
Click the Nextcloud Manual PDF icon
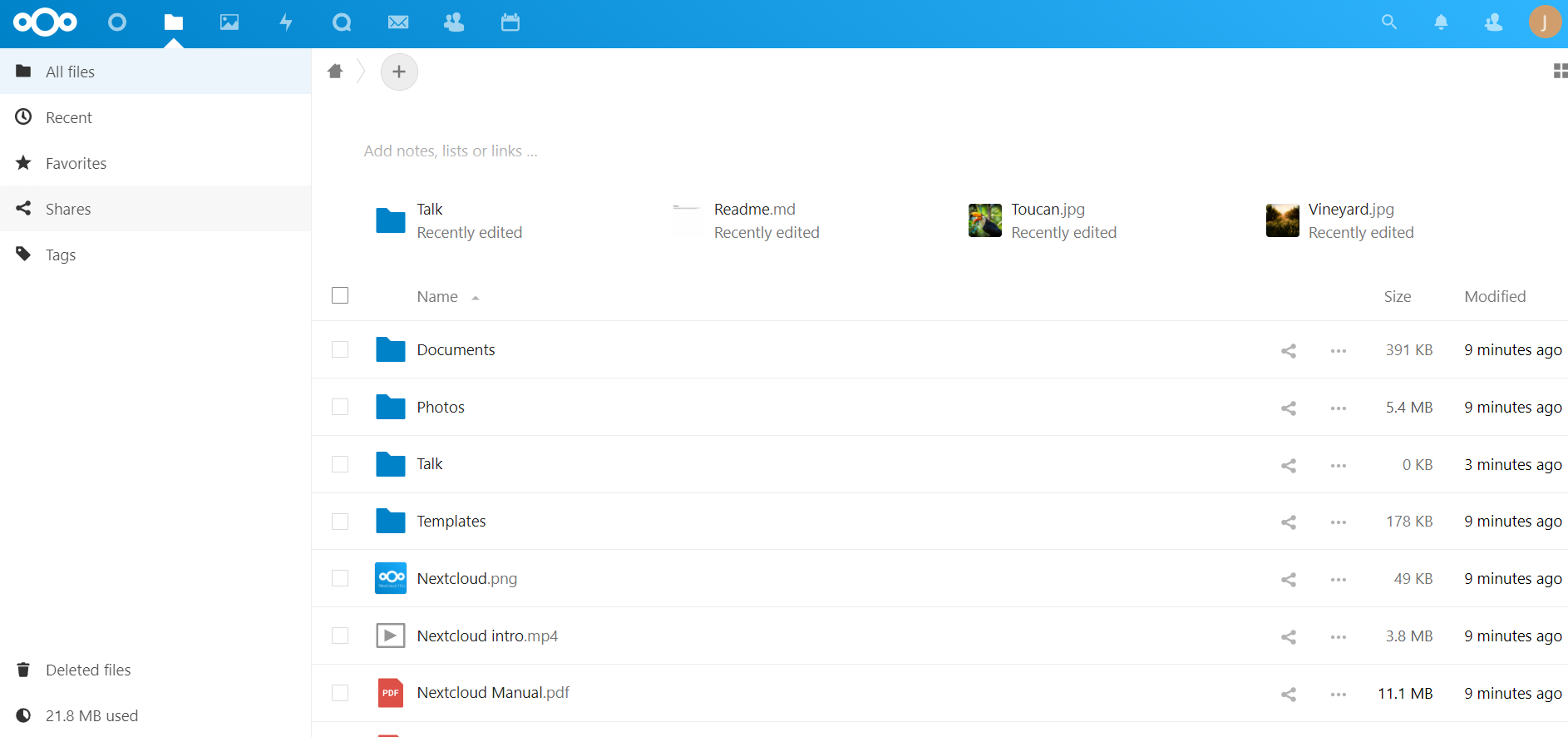point(390,693)
